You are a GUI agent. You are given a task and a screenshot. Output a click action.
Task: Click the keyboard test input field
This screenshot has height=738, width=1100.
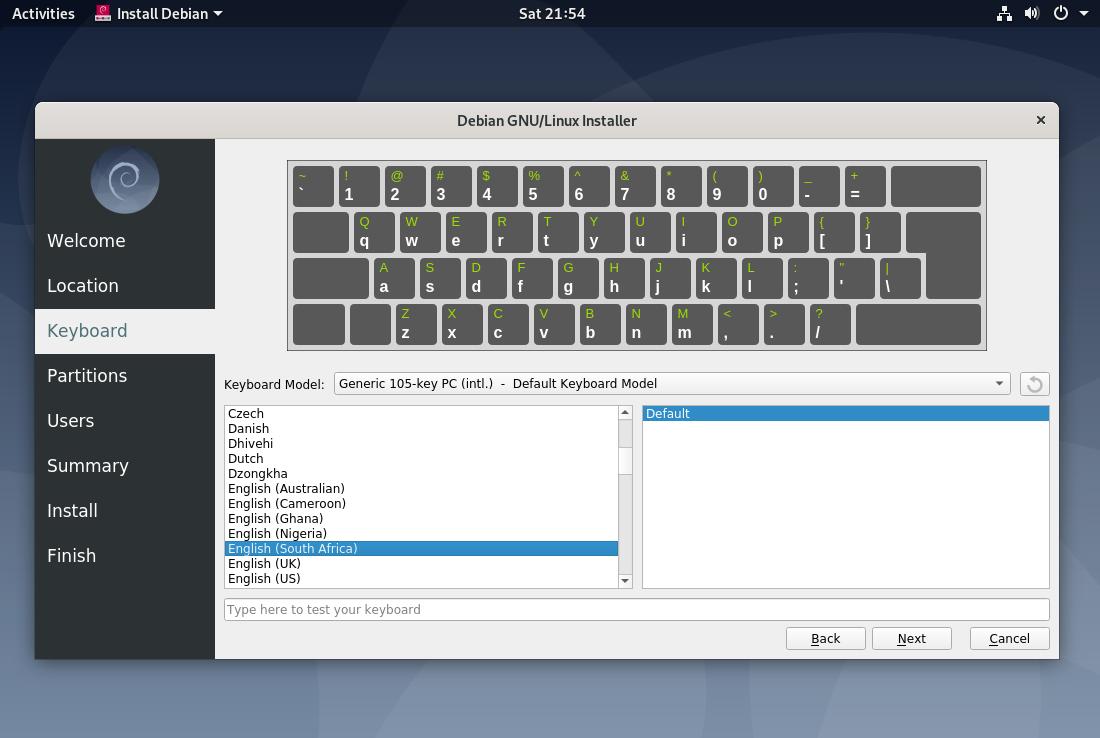tap(636, 609)
